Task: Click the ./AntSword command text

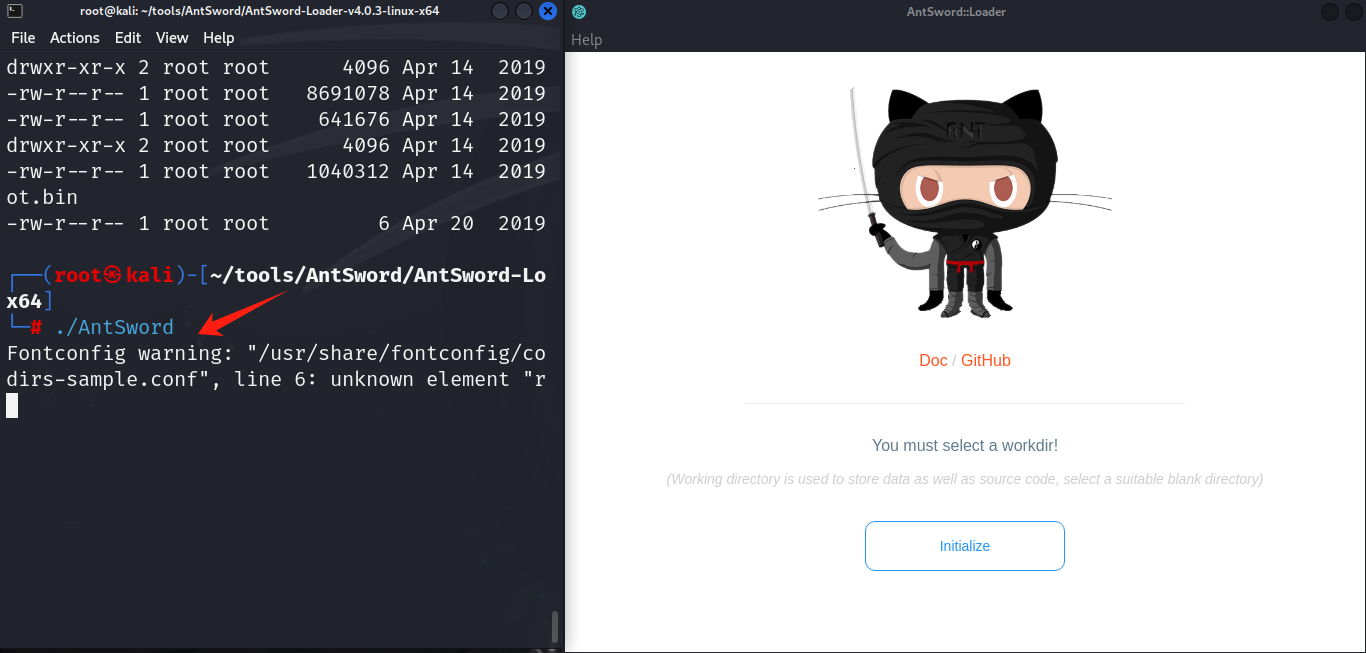Action: [x=114, y=327]
